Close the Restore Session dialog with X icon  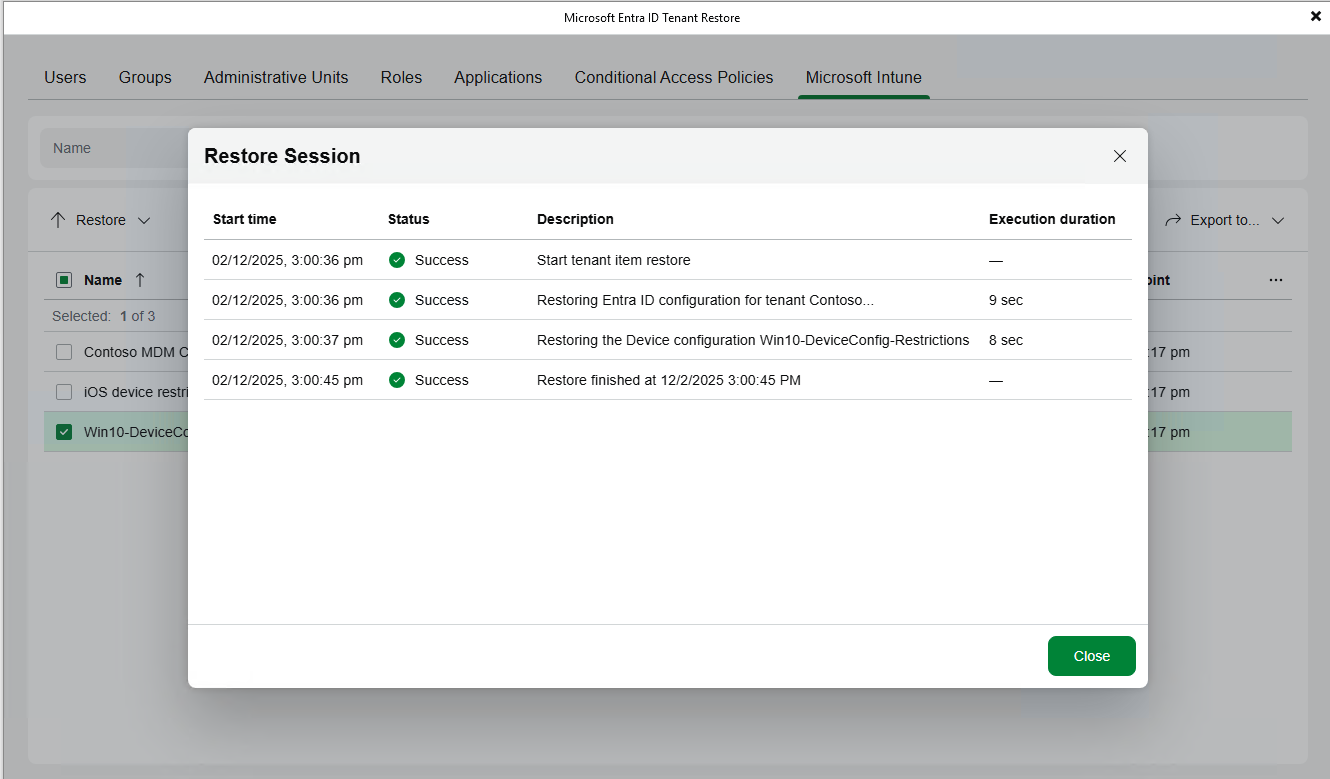point(1119,156)
